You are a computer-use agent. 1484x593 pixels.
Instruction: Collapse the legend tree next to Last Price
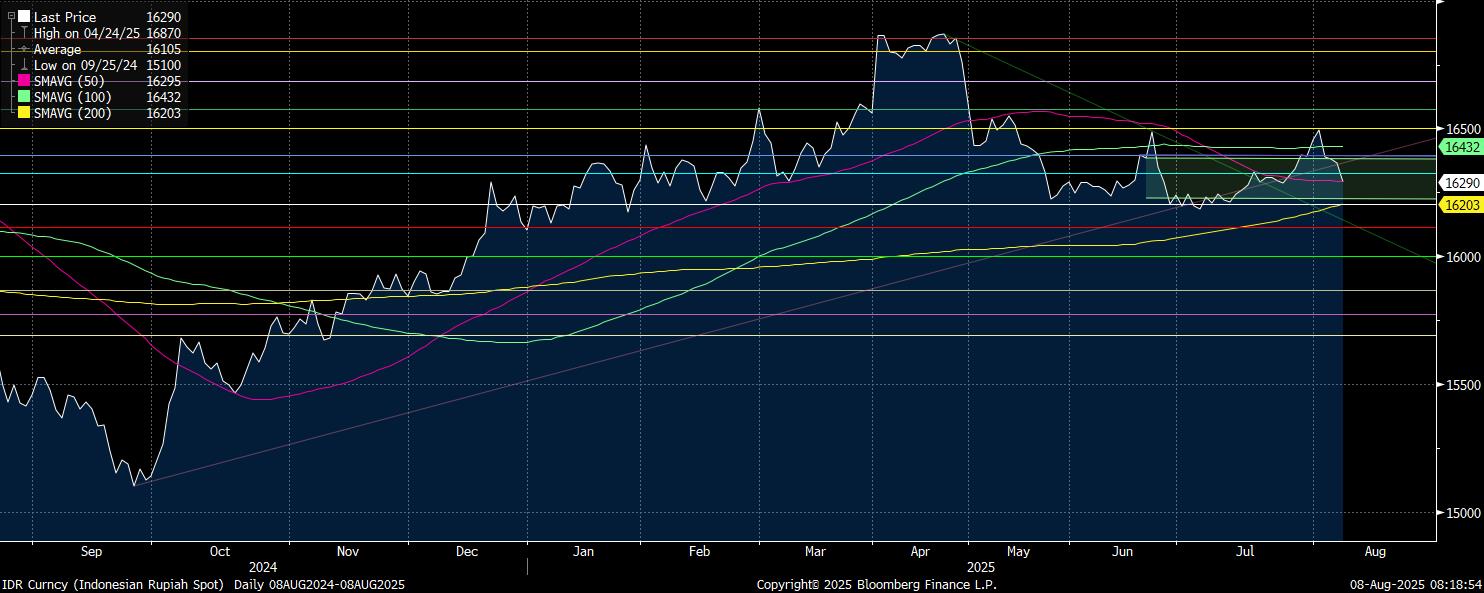pos(11,17)
